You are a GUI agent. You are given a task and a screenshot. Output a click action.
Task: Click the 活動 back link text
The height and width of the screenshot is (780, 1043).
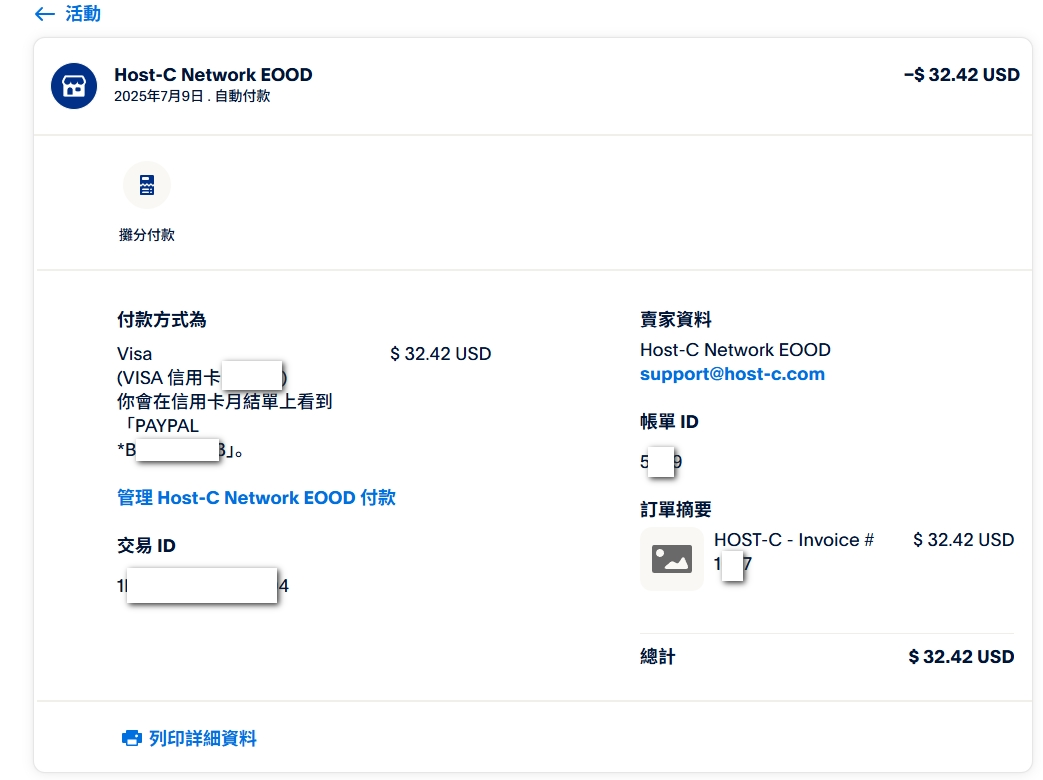[x=83, y=14]
